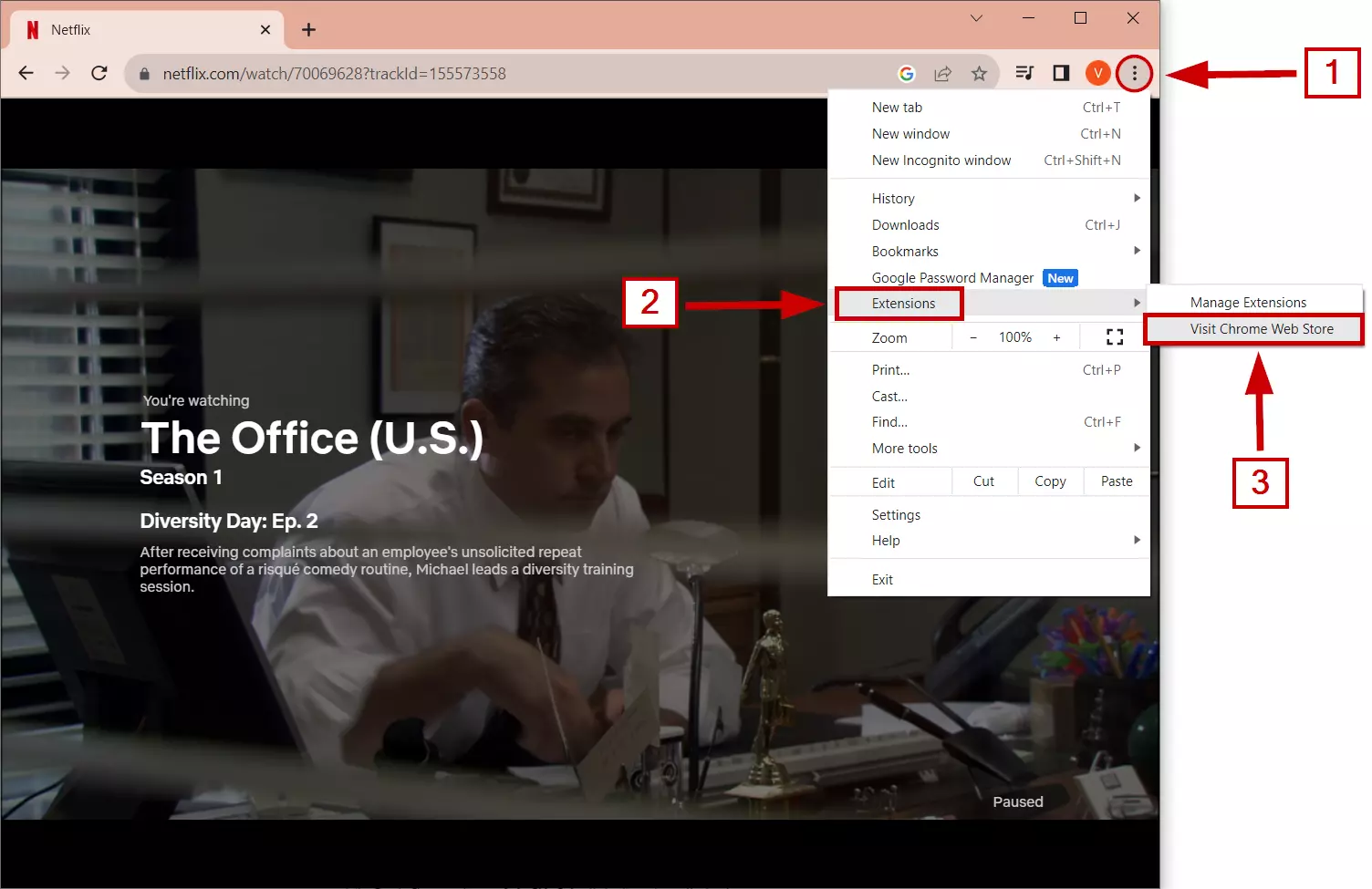Click the fullscreen icon in Zoom row

(1114, 337)
